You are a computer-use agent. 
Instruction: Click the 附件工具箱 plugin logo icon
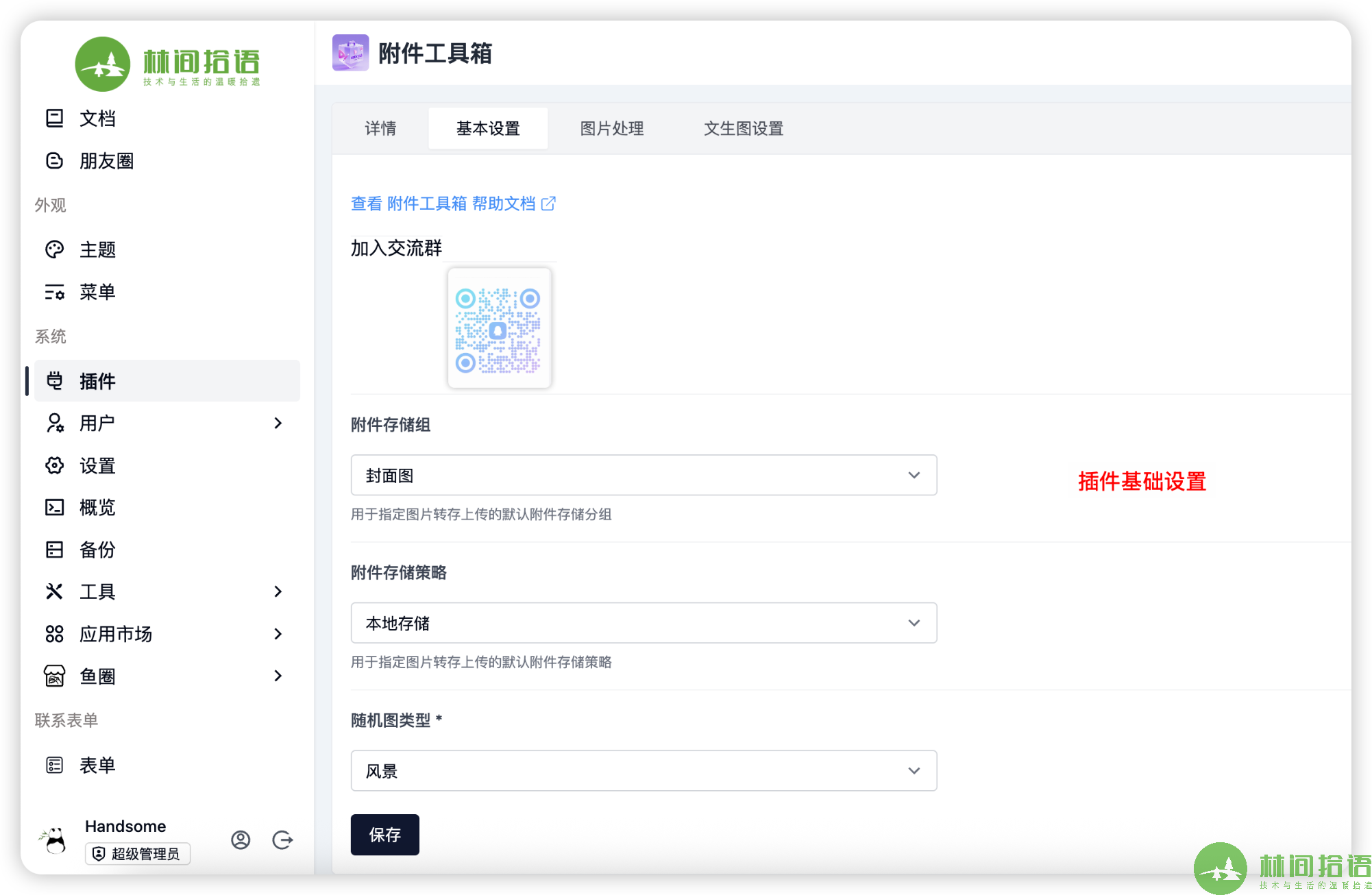tap(350, 53)
